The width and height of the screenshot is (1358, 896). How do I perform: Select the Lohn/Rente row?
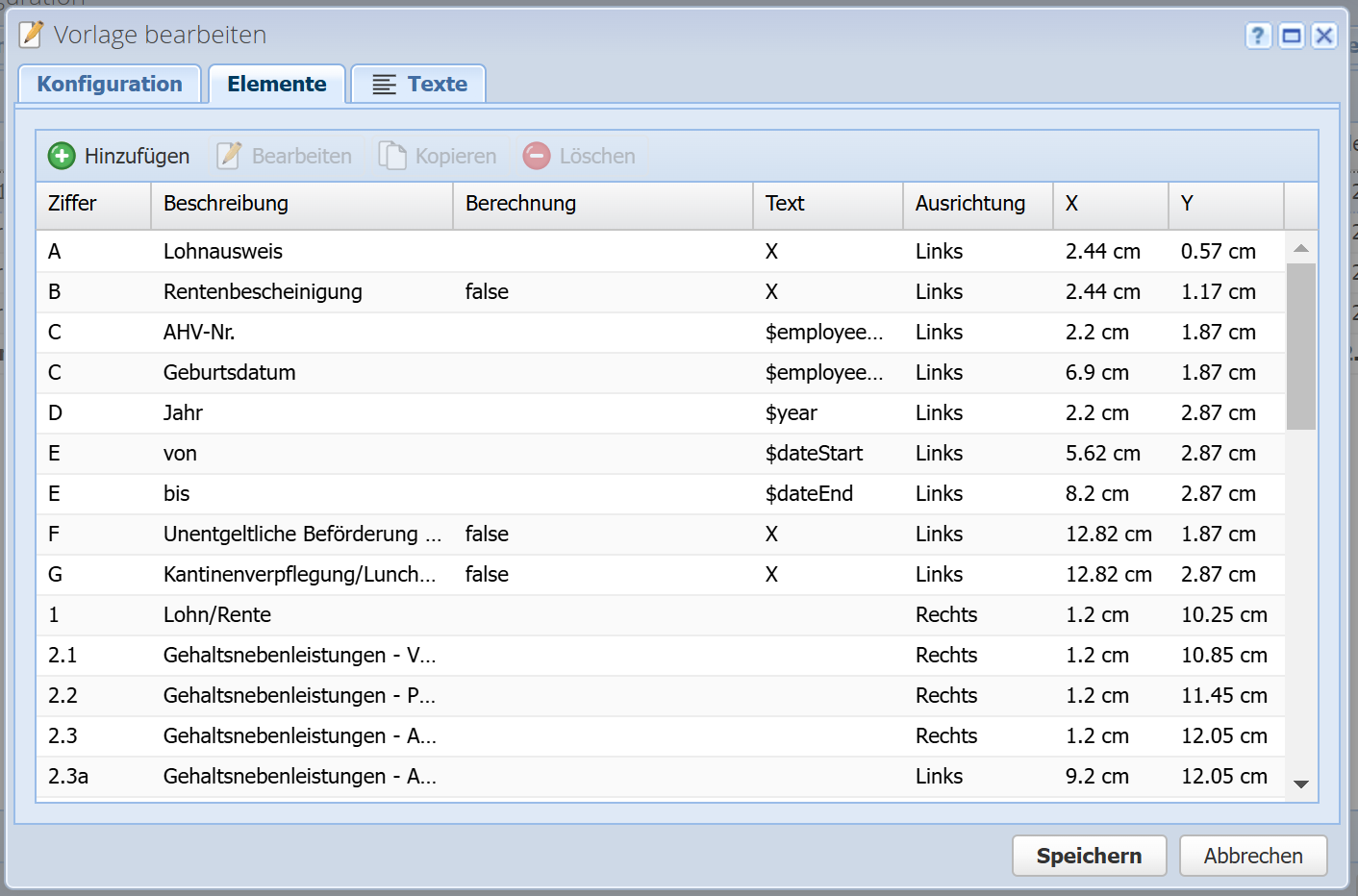pyautogui.click(x=217, y=615)
